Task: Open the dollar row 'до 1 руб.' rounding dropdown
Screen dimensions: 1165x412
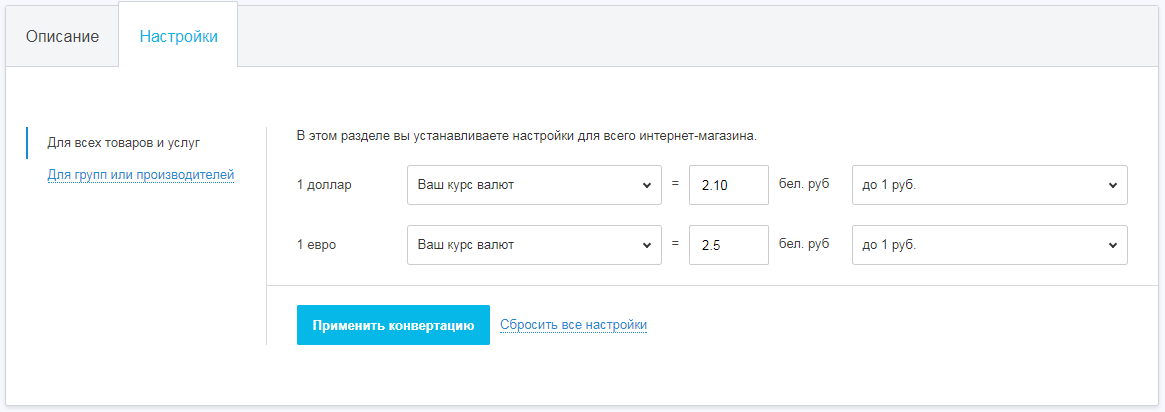Action: click(989, 185)
